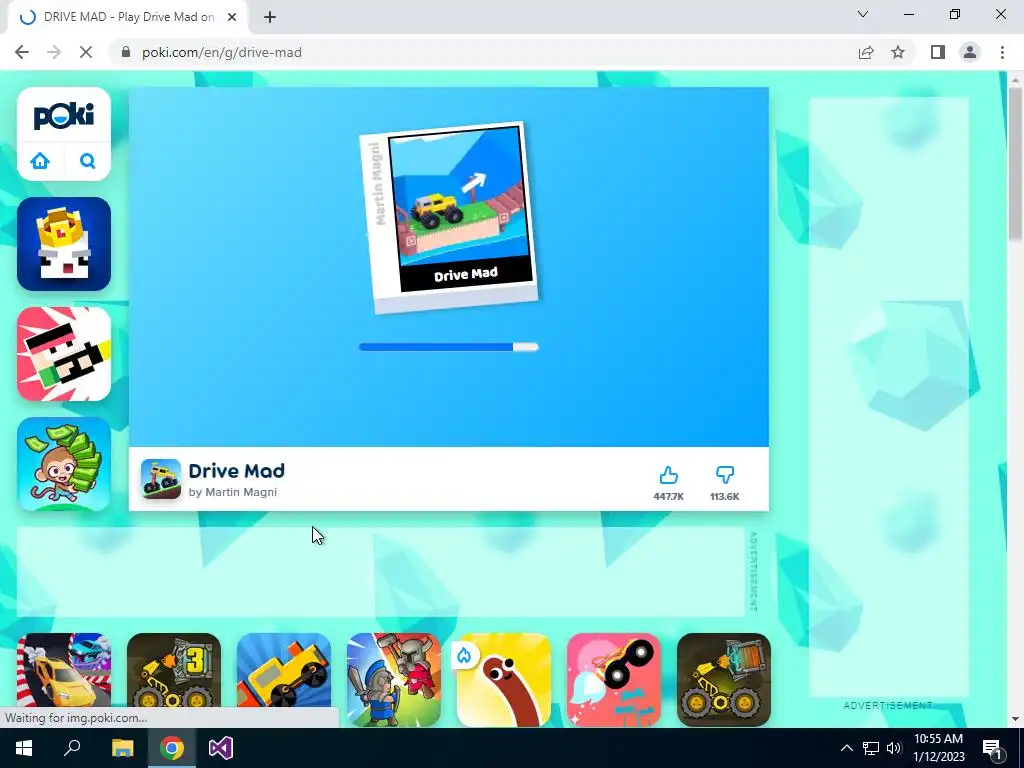Click the scrollbar down arrow

click(1015, 719)
